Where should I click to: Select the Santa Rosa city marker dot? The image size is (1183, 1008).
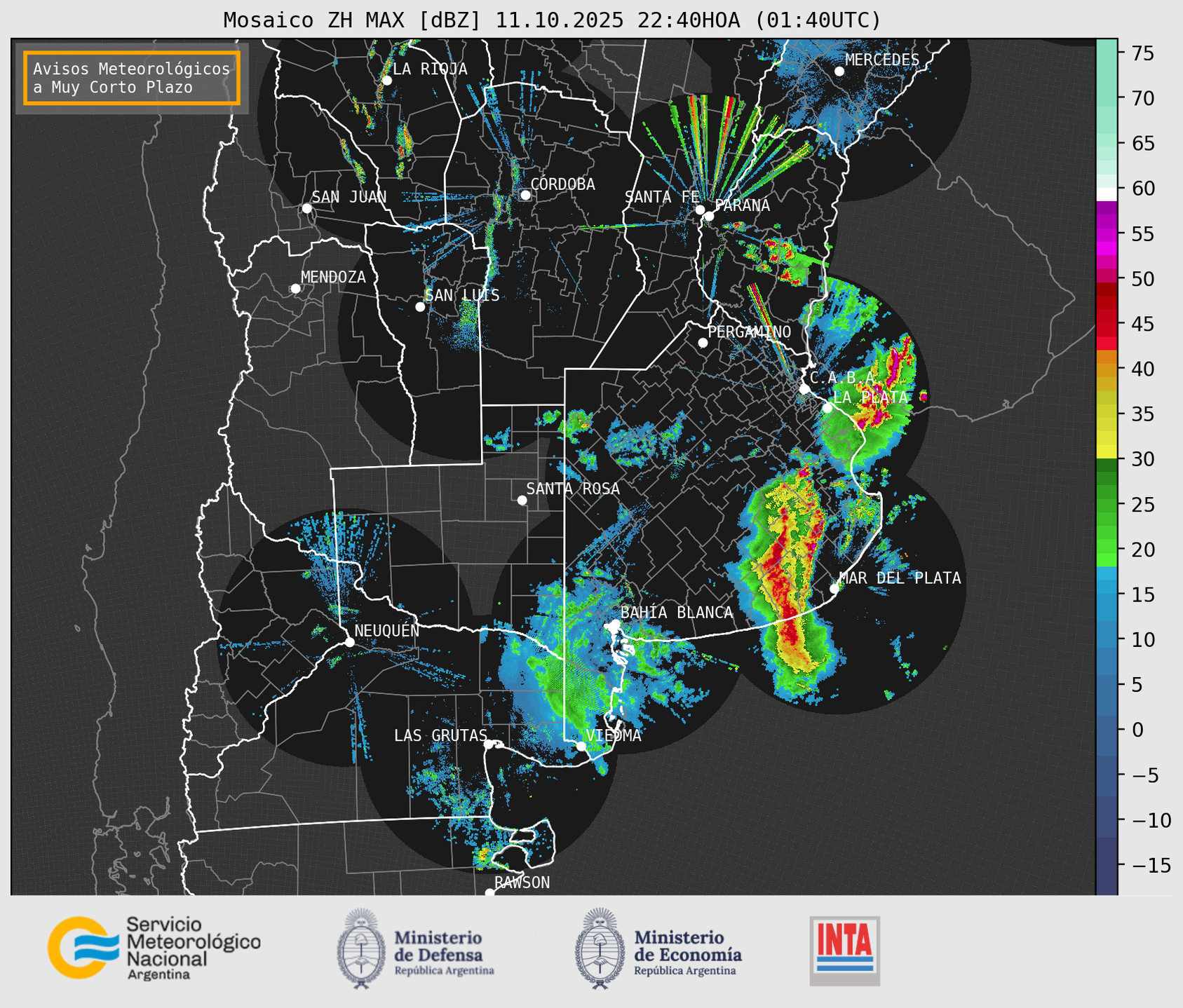click(522, 500)
